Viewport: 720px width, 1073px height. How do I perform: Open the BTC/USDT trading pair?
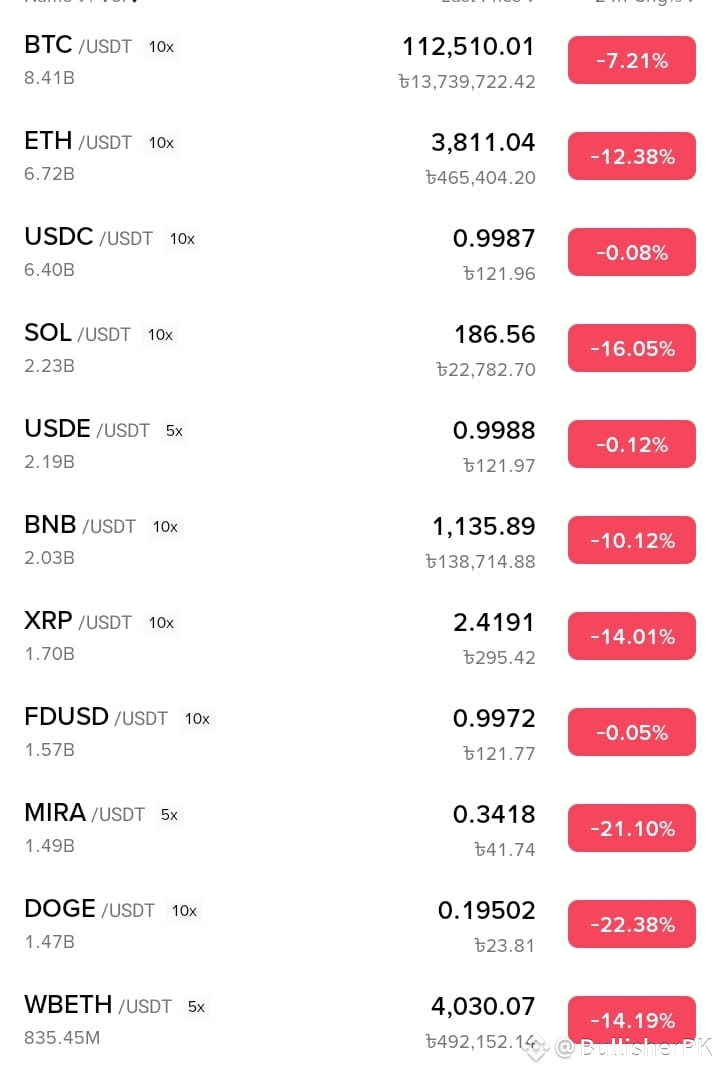tap(360, 61)
